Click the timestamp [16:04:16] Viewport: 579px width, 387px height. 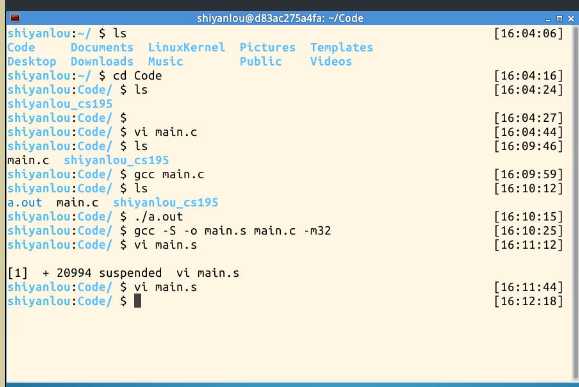(x=528, y=75)
